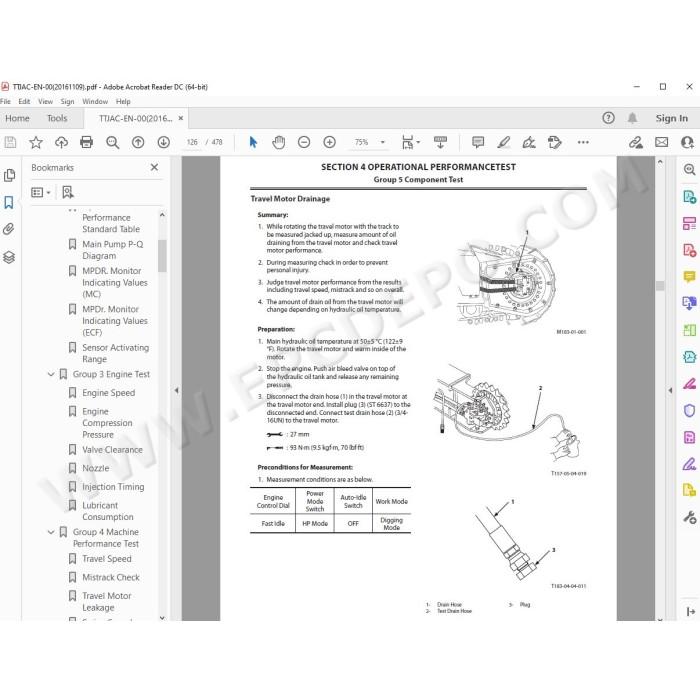
Task: Click Sign In button
Action: 671,118
